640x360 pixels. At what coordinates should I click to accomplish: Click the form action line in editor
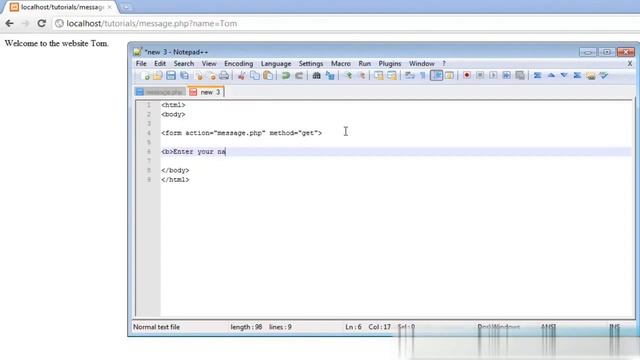[x=241, y=133]
